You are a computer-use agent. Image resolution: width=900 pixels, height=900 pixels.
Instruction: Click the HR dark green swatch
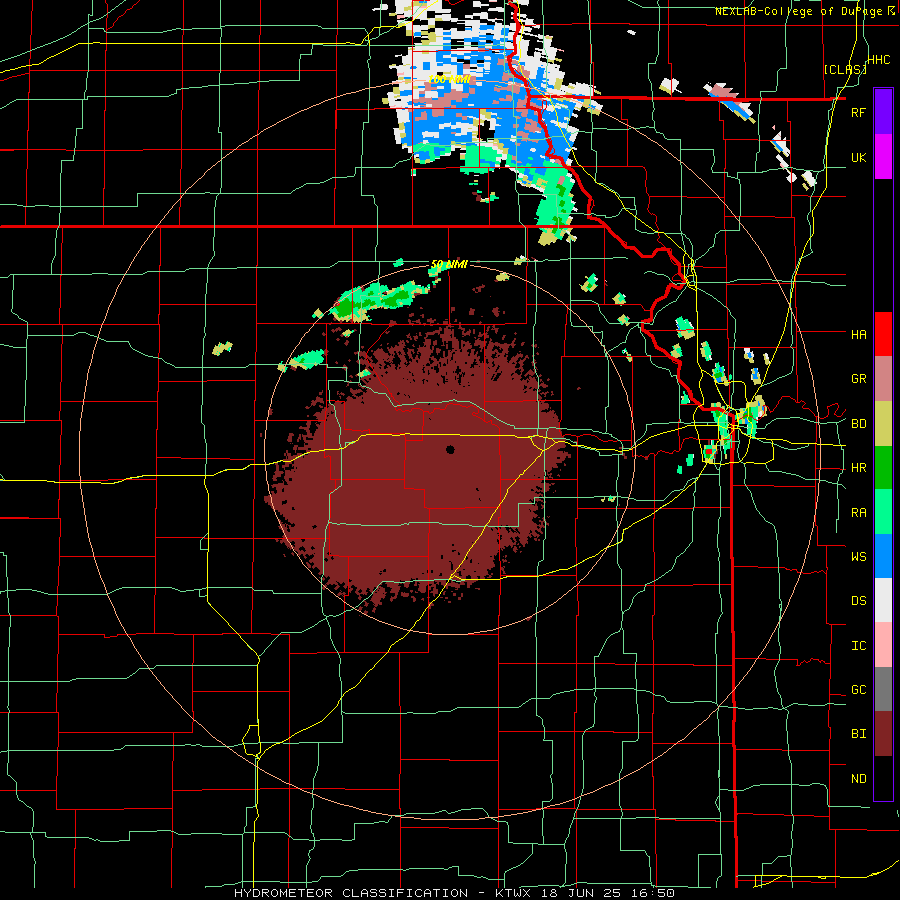[x=883, y=467]
